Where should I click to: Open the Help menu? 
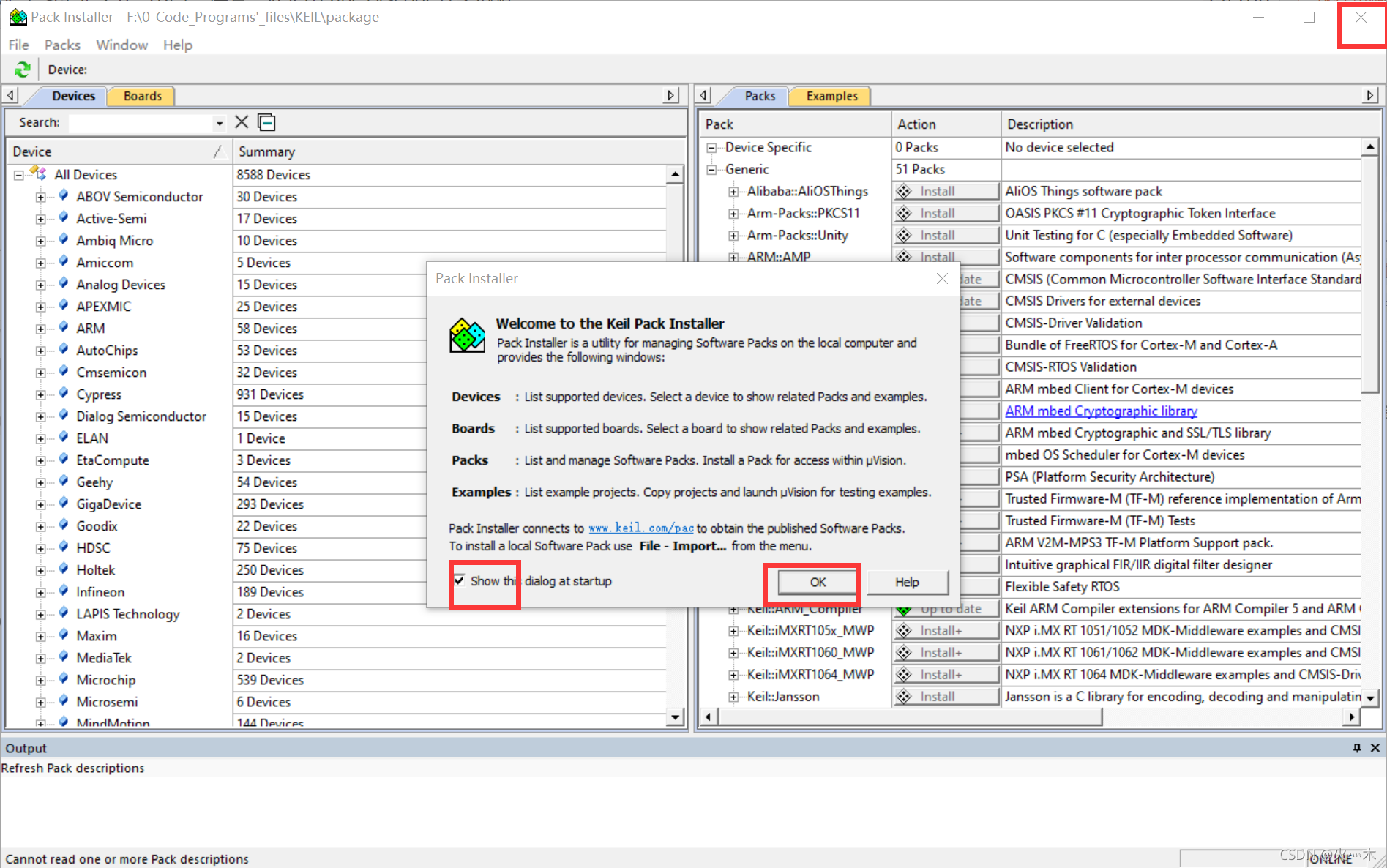click(x=177, y=45)
